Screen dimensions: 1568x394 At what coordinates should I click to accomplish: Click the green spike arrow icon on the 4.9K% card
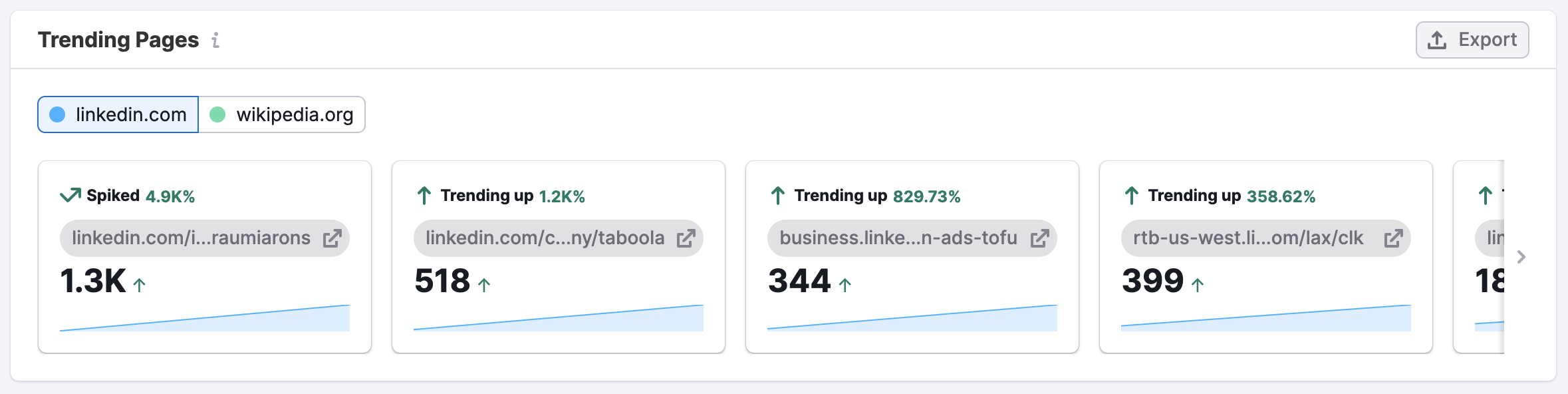click(x=70, y=195)
